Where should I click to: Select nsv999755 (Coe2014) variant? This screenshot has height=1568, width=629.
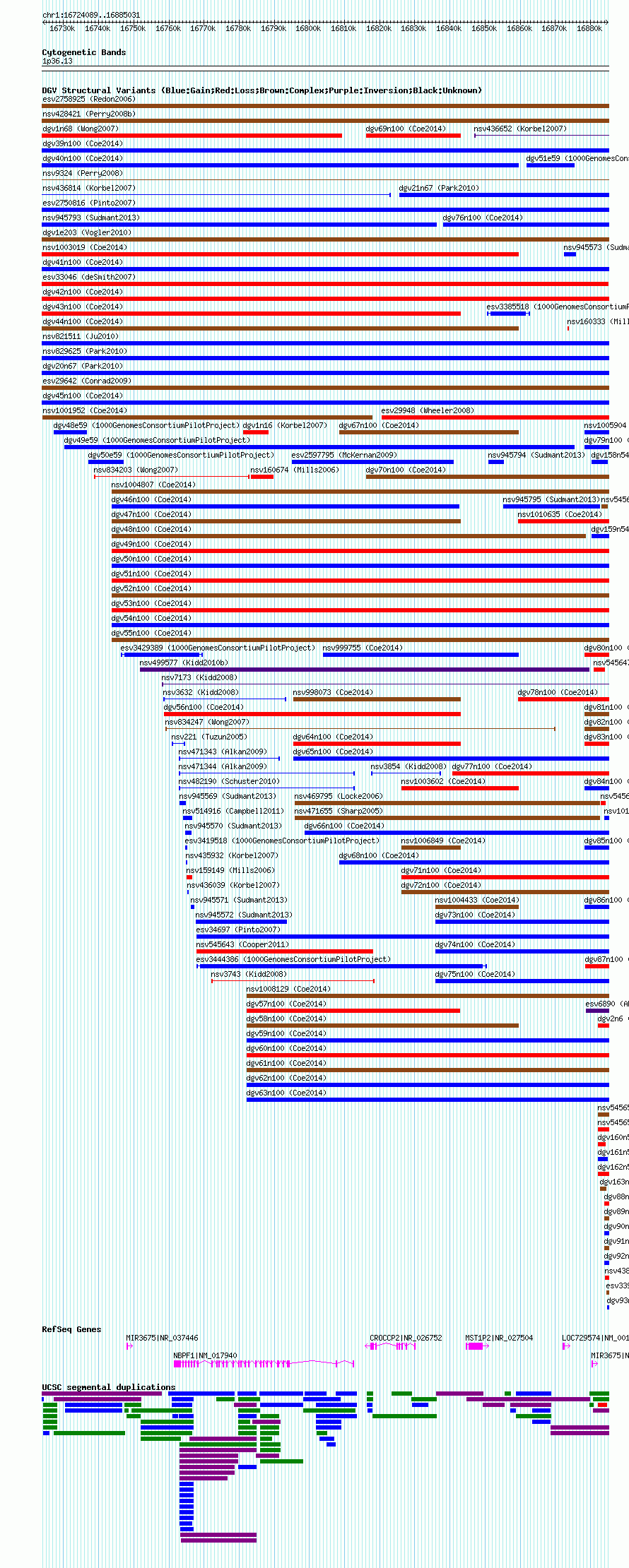point(363,648)
